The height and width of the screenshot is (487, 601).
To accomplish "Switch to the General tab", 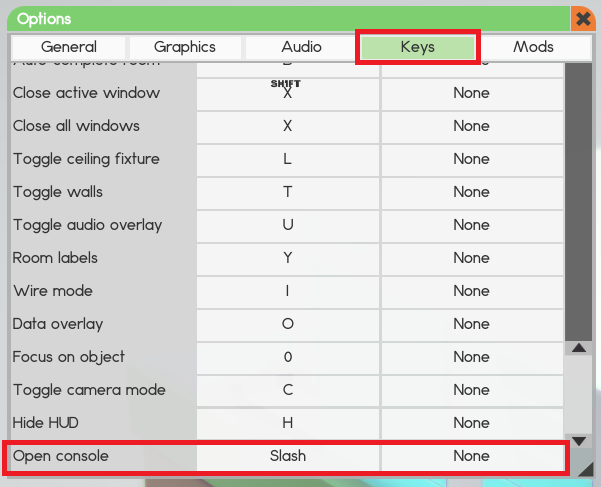I will (69, 47).
